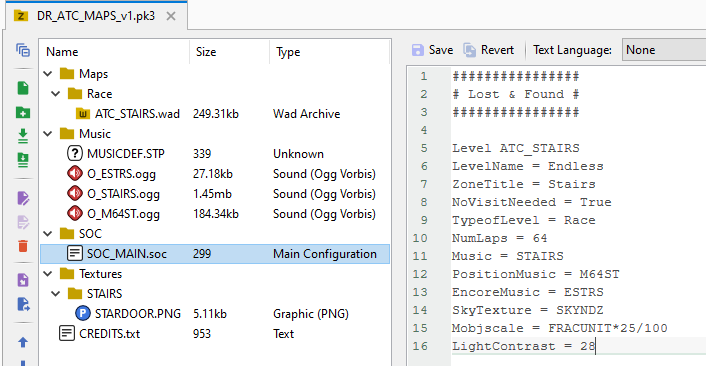706x366 pixels.
Task: Click the Revert button label
Action: point(497,50)
